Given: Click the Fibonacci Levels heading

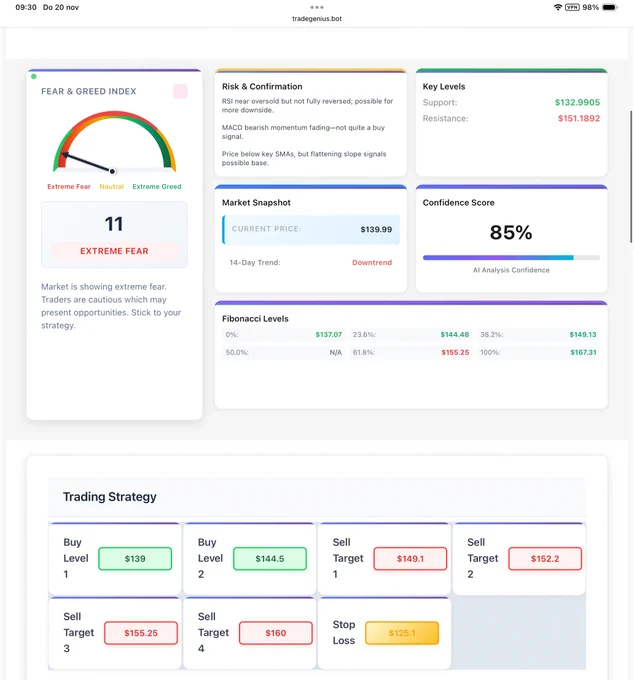Looking at the screenshot, I should [255, 319].
